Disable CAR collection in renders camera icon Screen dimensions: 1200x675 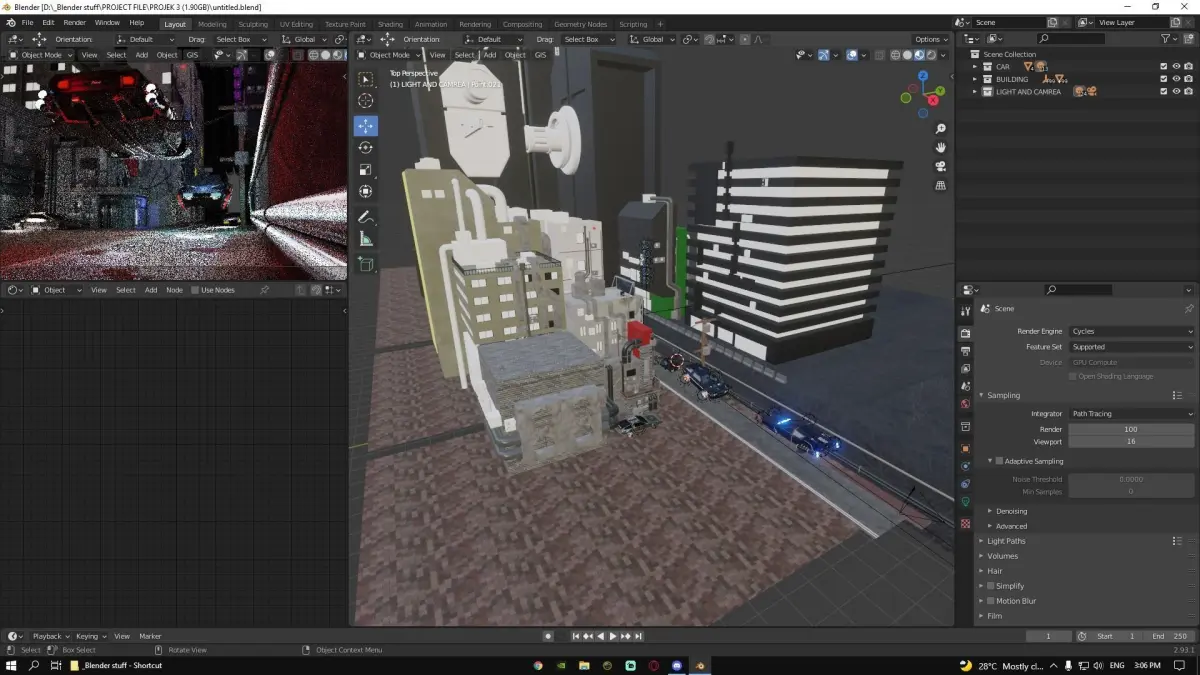[x=1189, y=67]
